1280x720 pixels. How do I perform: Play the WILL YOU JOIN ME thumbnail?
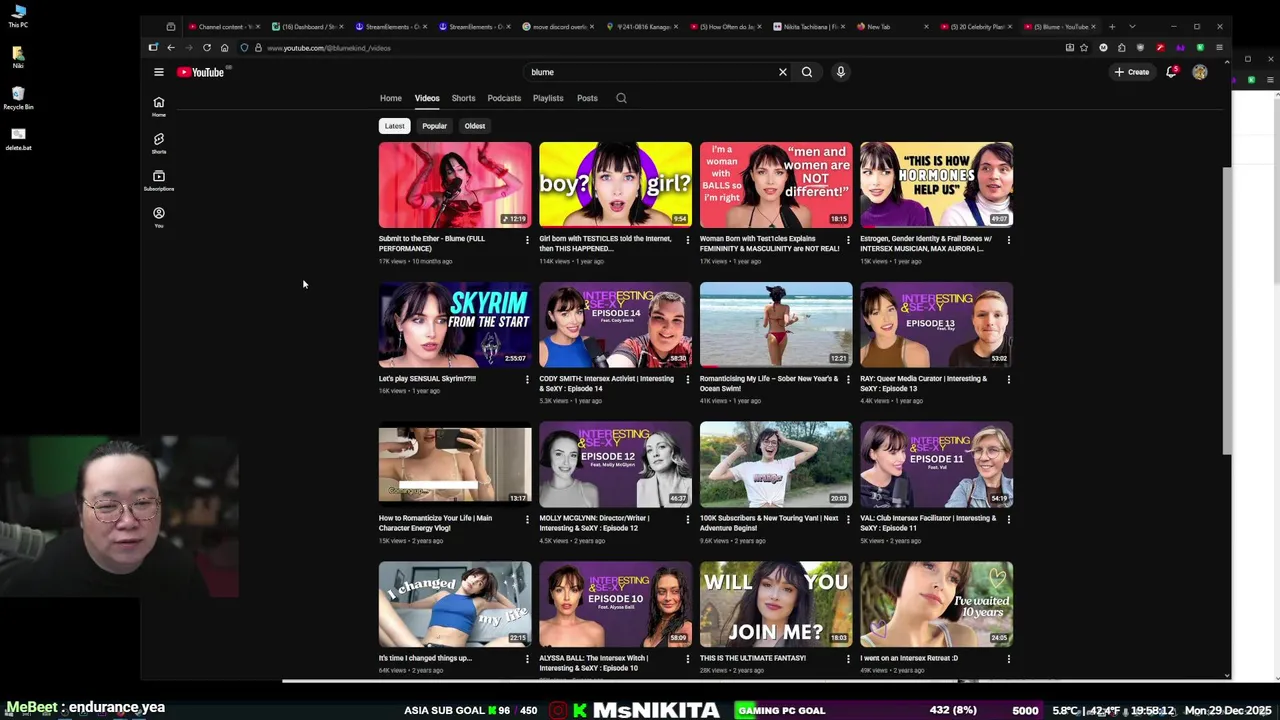point(776,604)
